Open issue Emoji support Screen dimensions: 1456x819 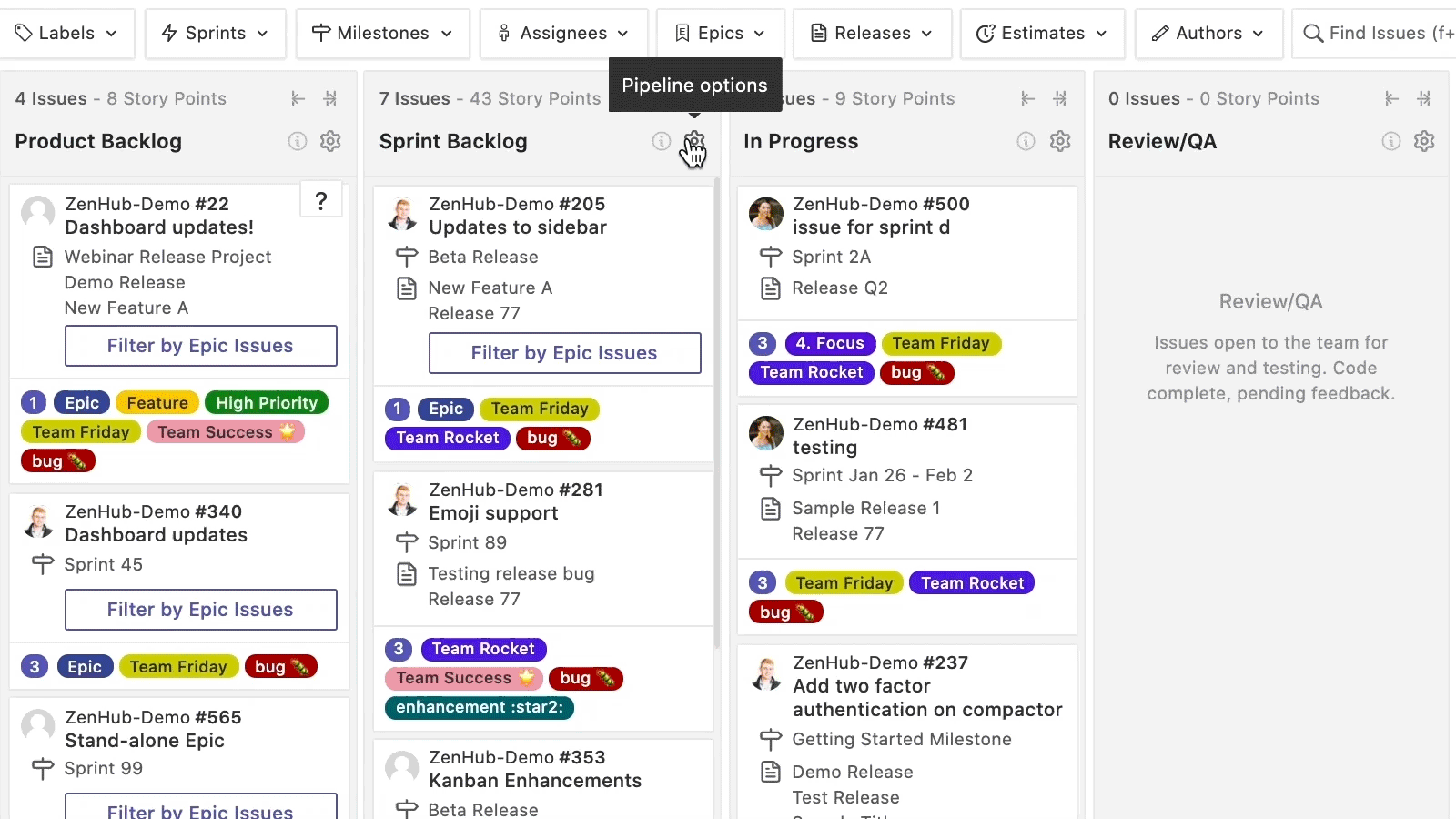(x=493, y=513)
